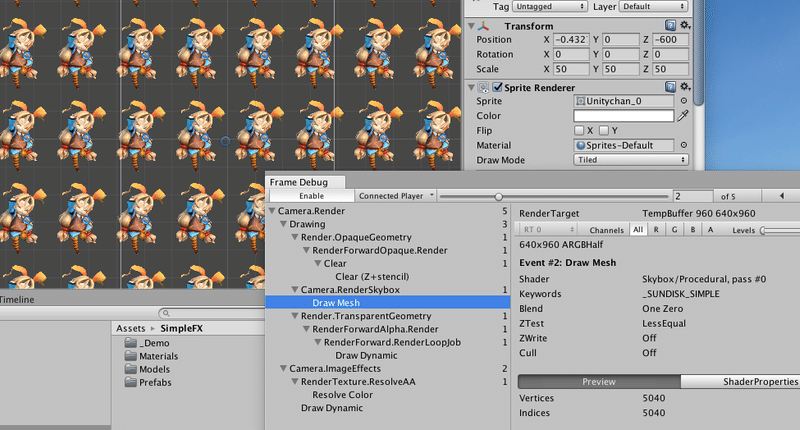Open the RT 0 render target dropdown
Image resolution: width=800 pixels, height=430 pixels.
pos(548,230)
